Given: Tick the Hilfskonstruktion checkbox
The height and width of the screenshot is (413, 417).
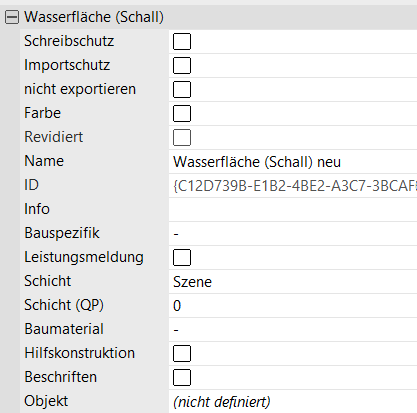Looking at the screenshot, I should pyautogui.click(x=182, y=353).
